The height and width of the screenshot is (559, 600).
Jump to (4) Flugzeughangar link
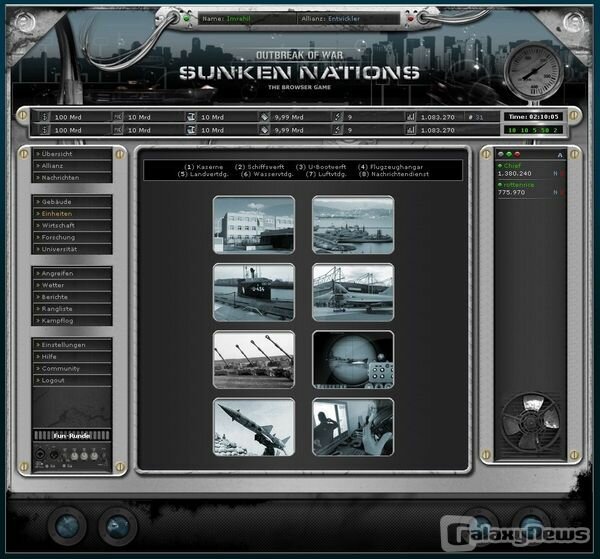coord(390,167)
